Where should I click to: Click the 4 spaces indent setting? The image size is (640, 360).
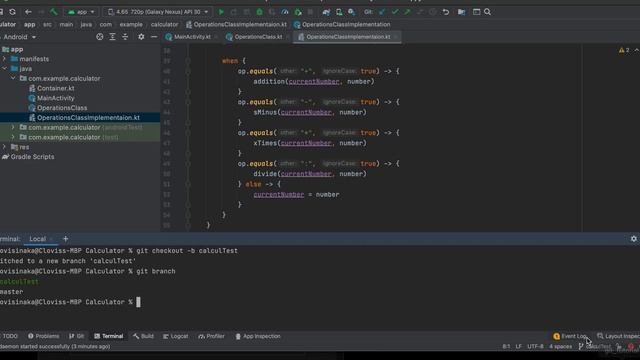560,347
